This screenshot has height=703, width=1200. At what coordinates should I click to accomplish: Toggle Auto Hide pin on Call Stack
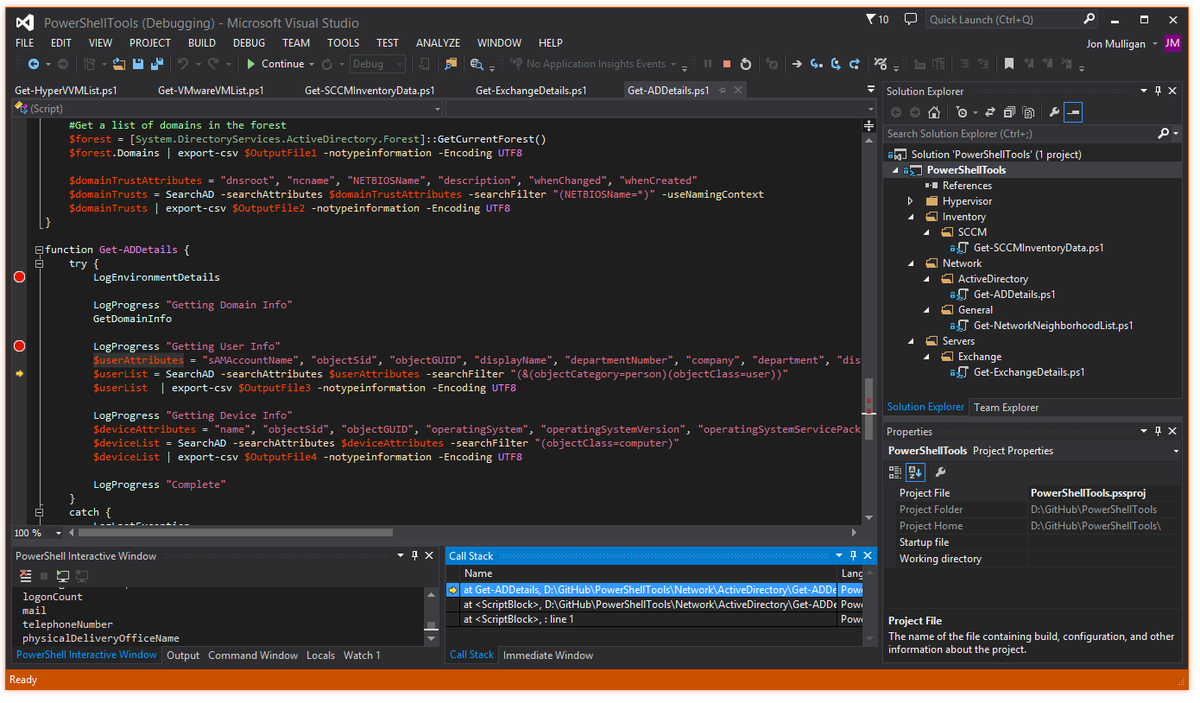coord(853,555)
